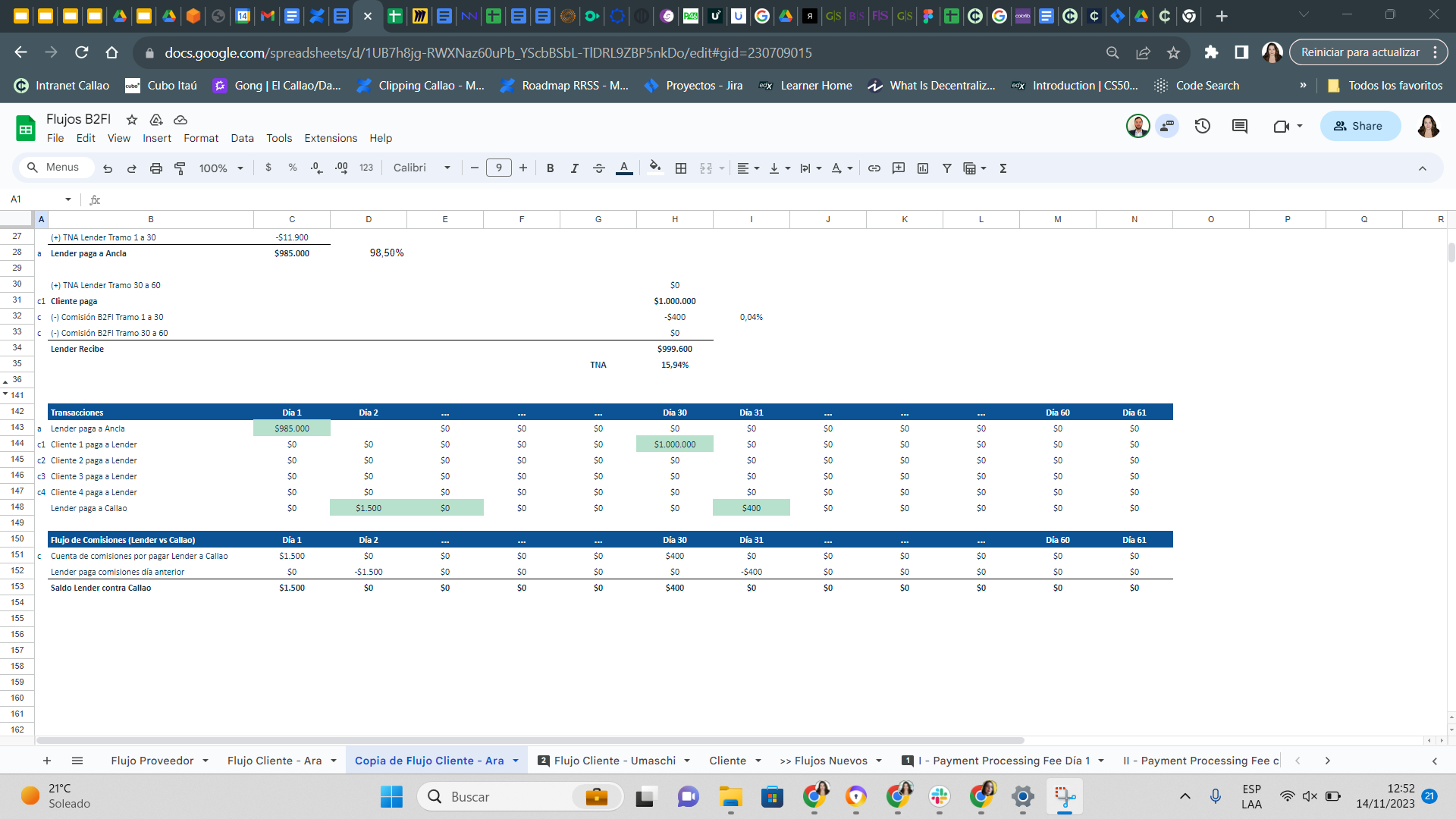
Task: Open the comments history icon
Action: point(1240,126)
